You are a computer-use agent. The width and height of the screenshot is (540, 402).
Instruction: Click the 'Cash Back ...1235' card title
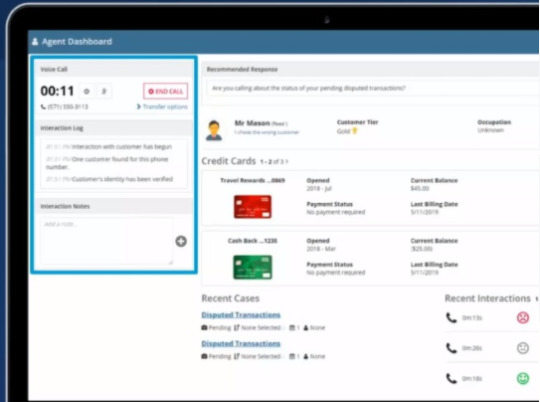(252, 241)
